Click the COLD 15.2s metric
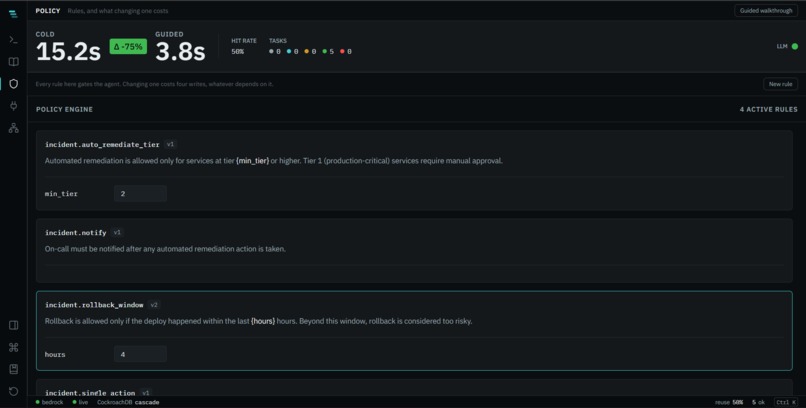 (x=68, y=47)
